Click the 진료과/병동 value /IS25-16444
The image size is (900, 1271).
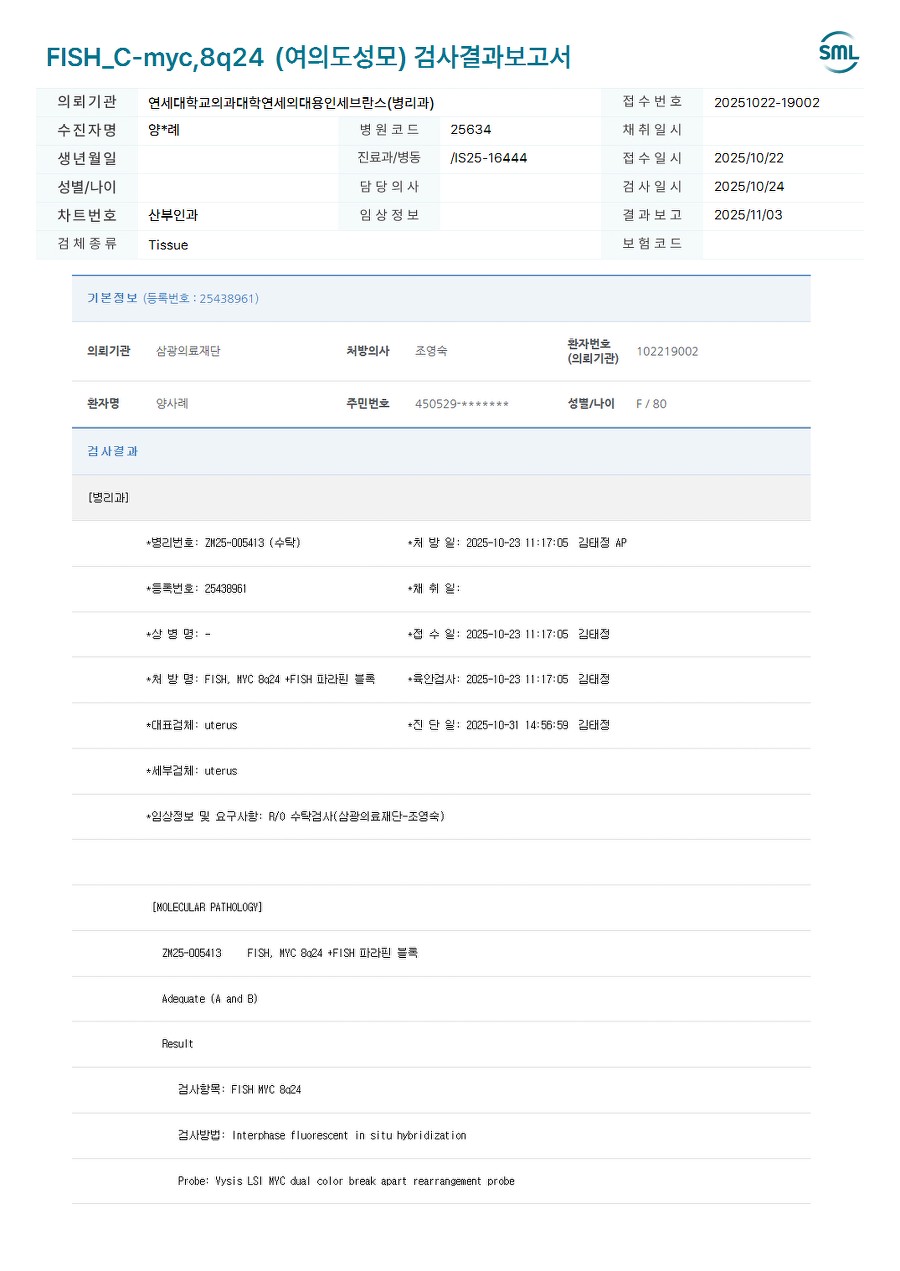tap(489, 158)
